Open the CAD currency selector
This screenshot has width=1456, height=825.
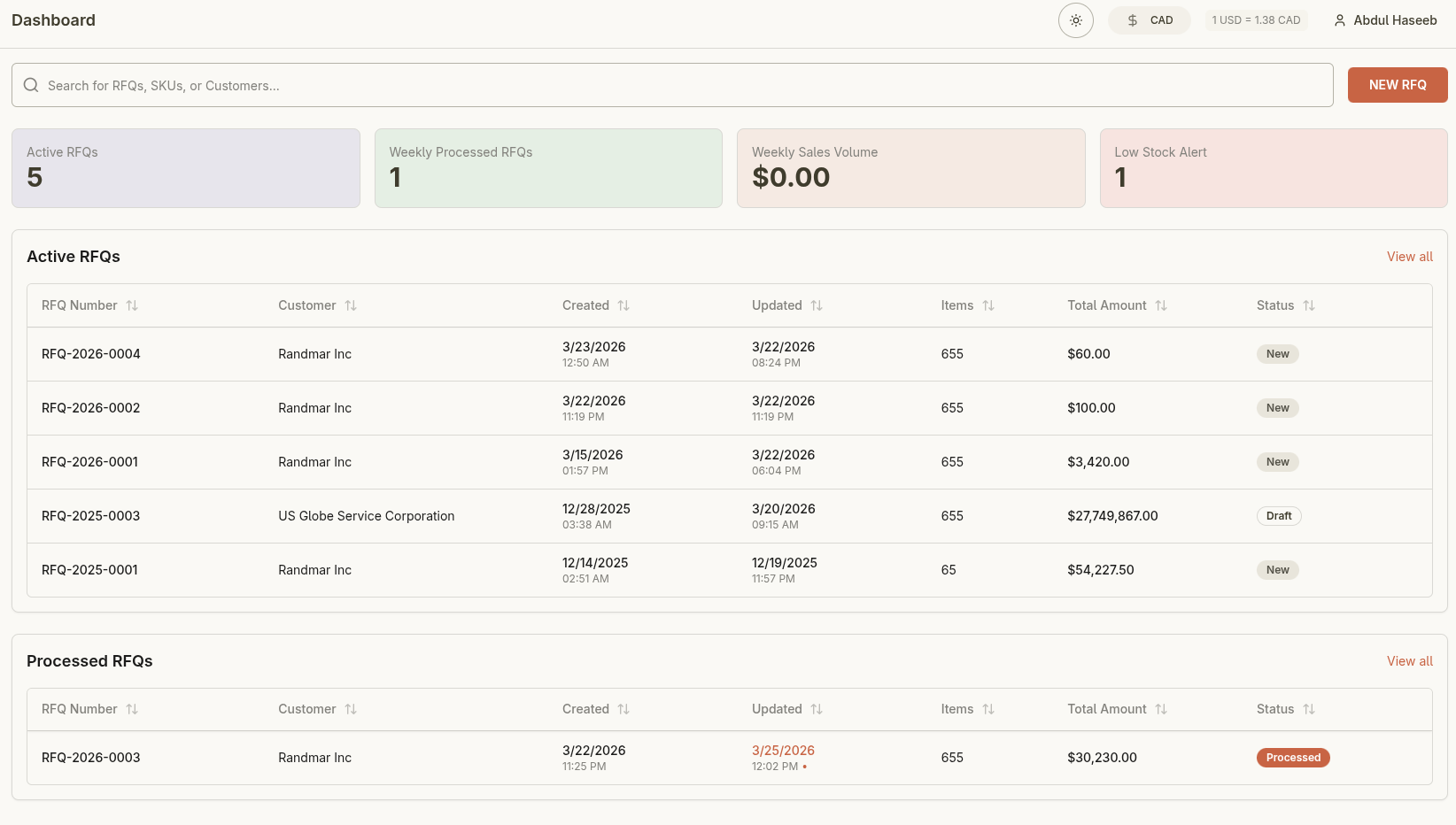coord(1150,20)
